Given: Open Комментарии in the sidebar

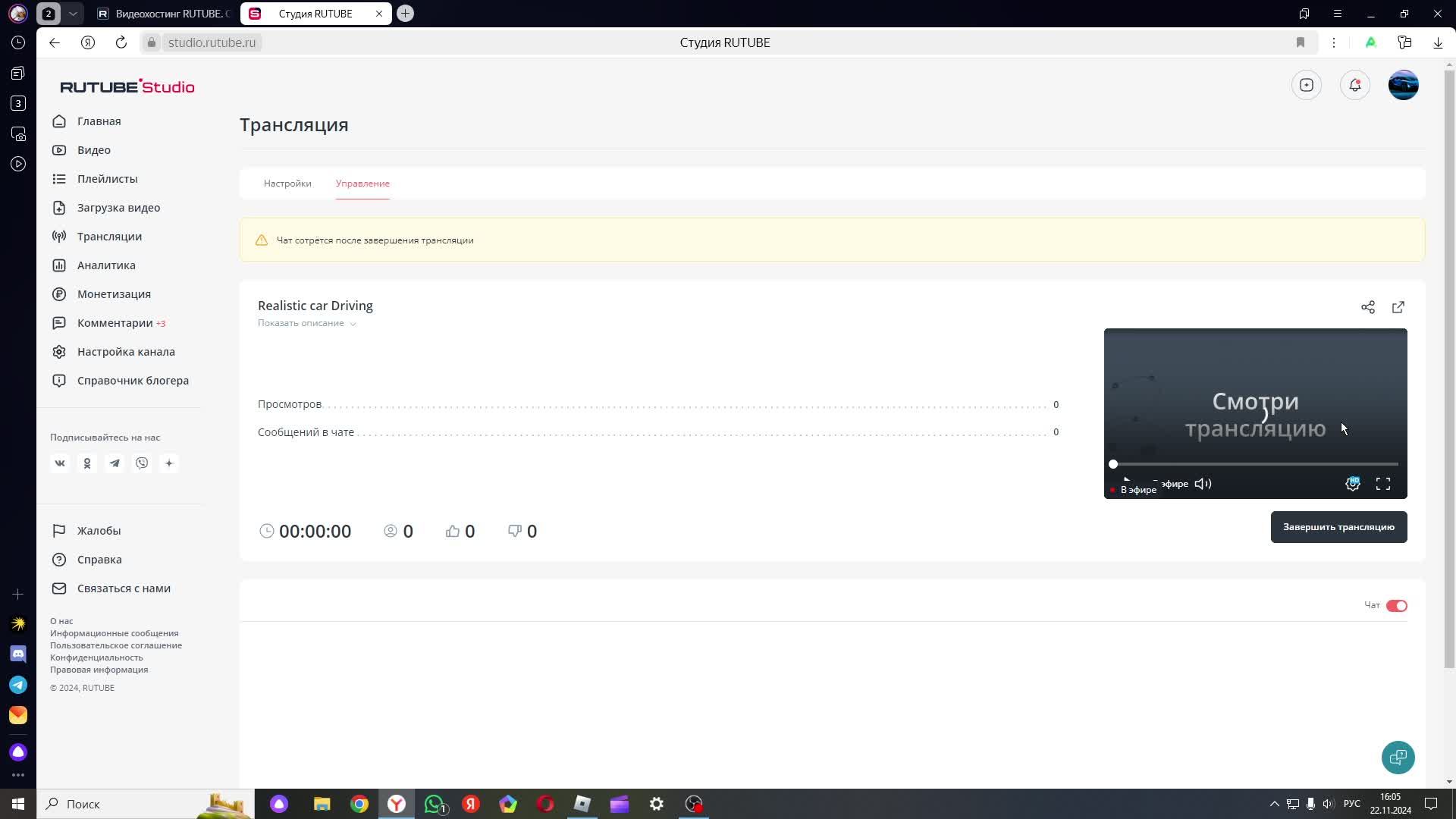Looking at the screenshot, I should point(115,323).
